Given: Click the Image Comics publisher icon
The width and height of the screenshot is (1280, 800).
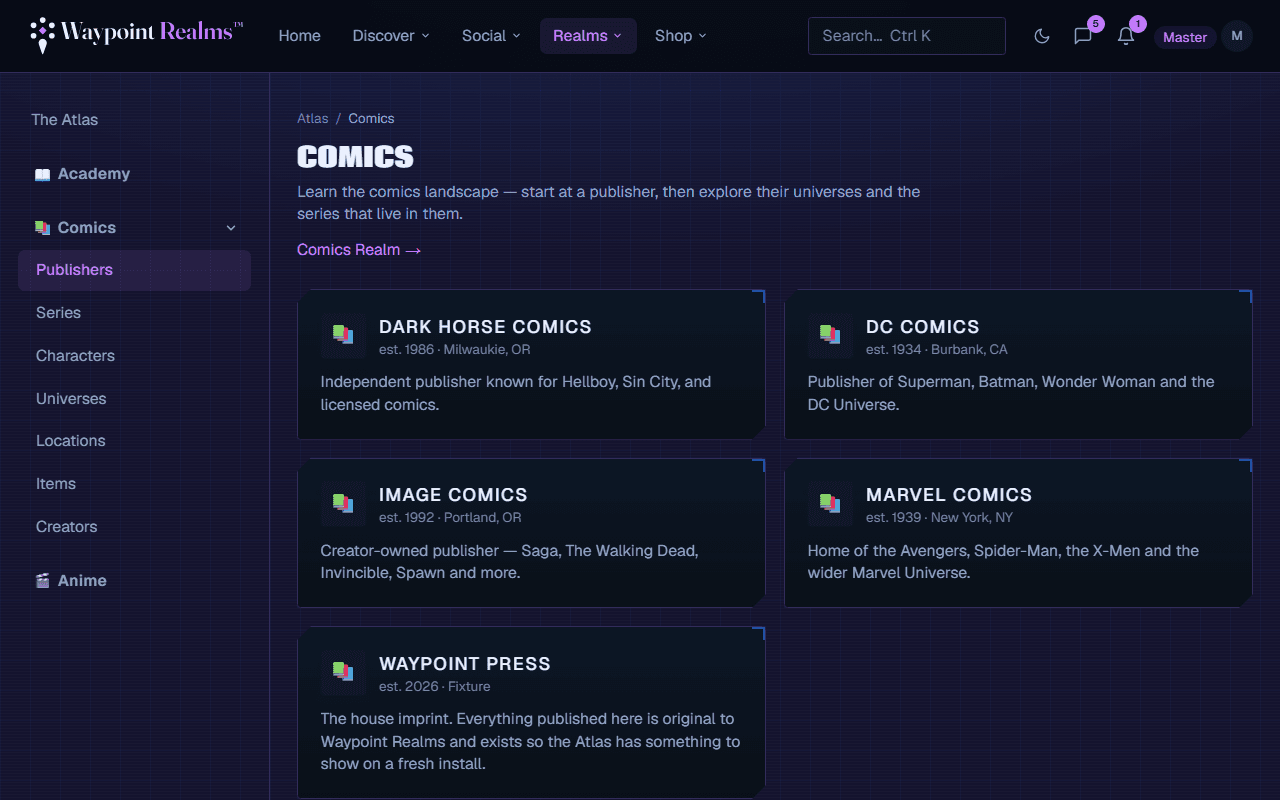Looking at the screenshot, I should tap(343, 503).
